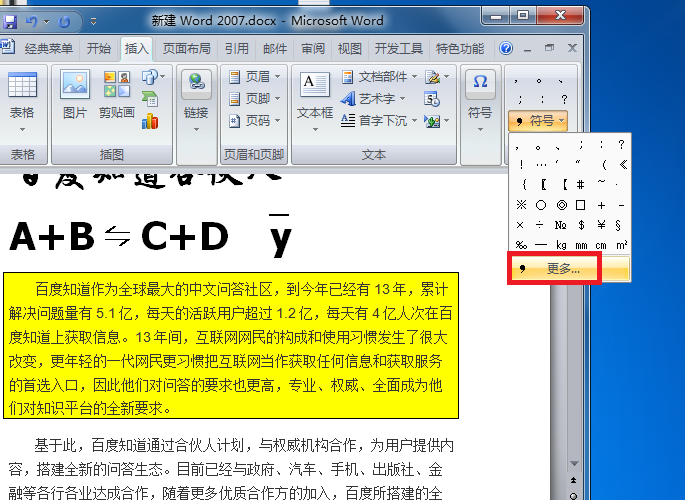Switch to the 开始 tab
The height and width of the screenshot is (500, 685).
point(99,48)
